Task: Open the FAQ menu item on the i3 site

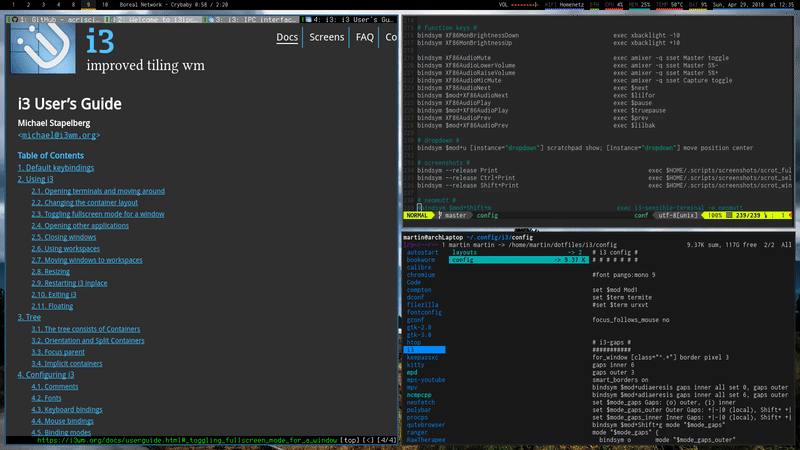Action: pos(364,37)
